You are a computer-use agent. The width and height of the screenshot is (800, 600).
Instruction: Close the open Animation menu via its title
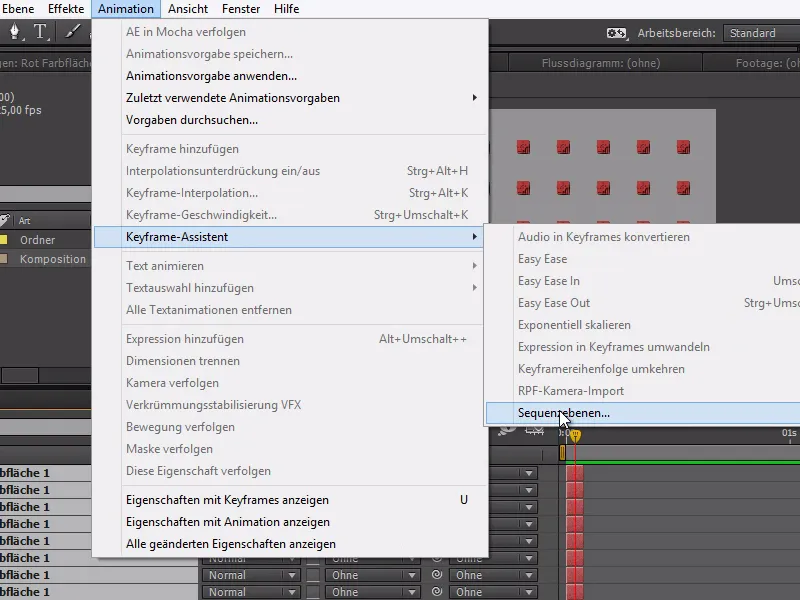click(126, 9)
